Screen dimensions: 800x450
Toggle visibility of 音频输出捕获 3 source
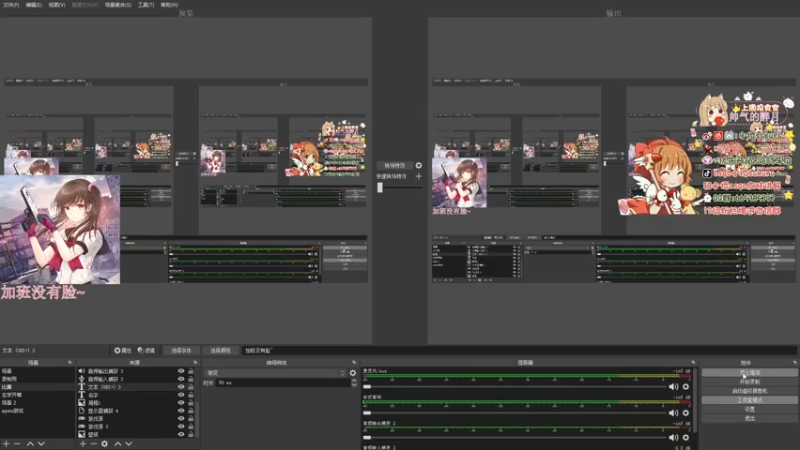pyautogui.click(x=181, y=371)
